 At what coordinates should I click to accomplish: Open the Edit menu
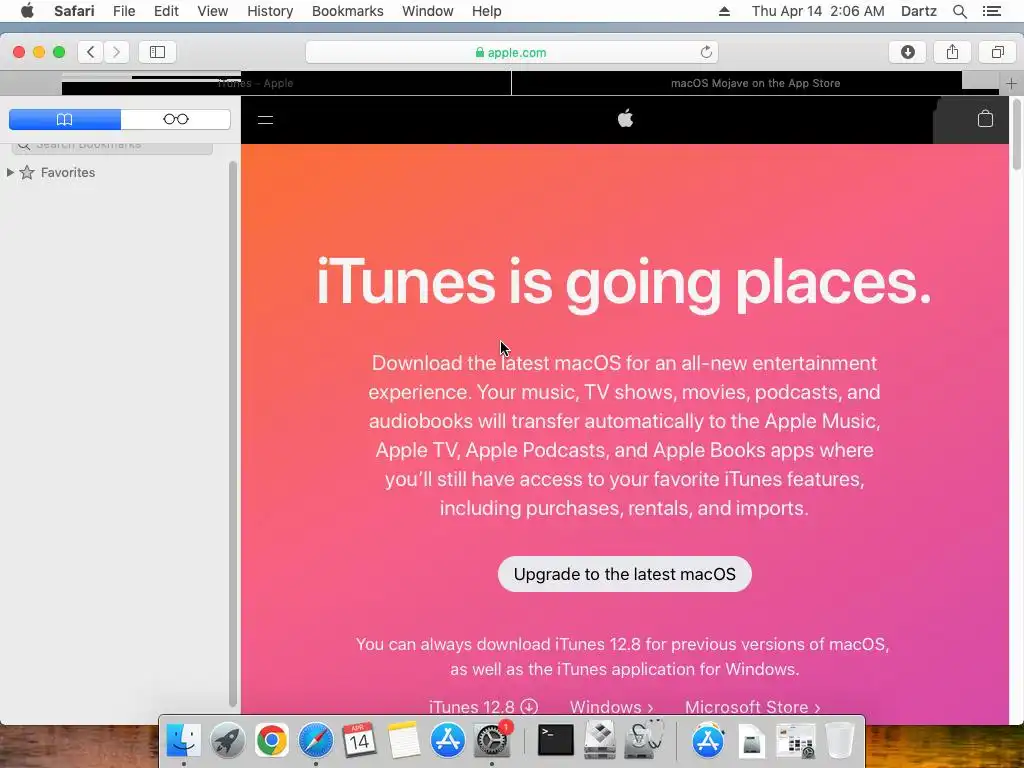tap(166, 11)
